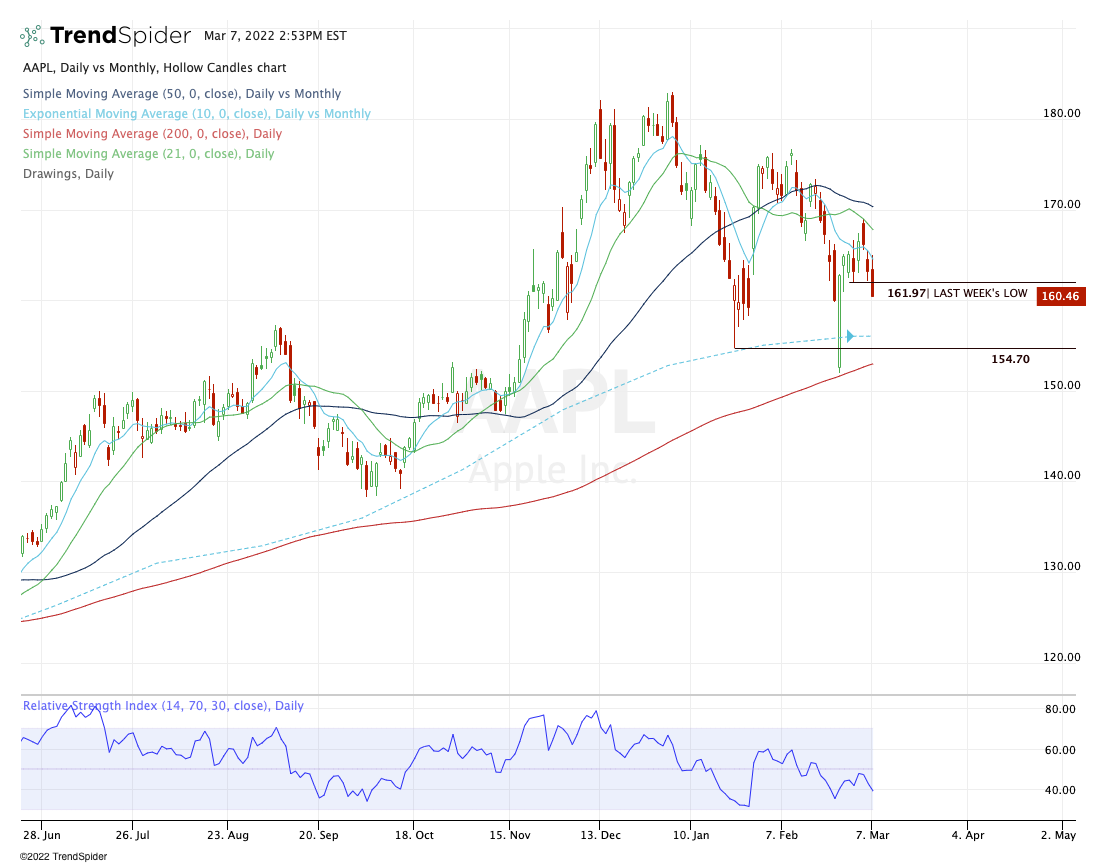Select the Simple Moving Average (21) legend entry
Viewport: 1106px width, 866px height.
[148, 154]
